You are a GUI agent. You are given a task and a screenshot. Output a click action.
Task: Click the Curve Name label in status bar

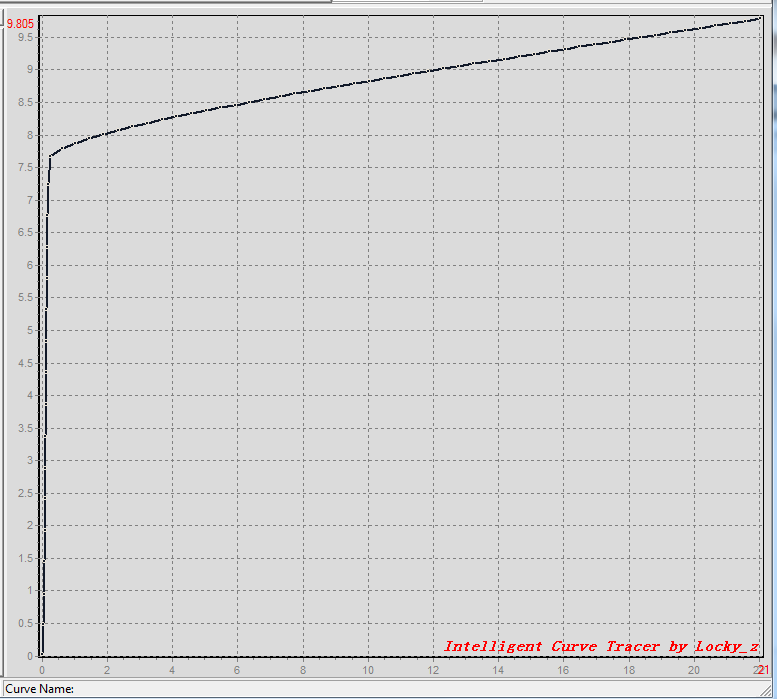(x=40, y=689)
